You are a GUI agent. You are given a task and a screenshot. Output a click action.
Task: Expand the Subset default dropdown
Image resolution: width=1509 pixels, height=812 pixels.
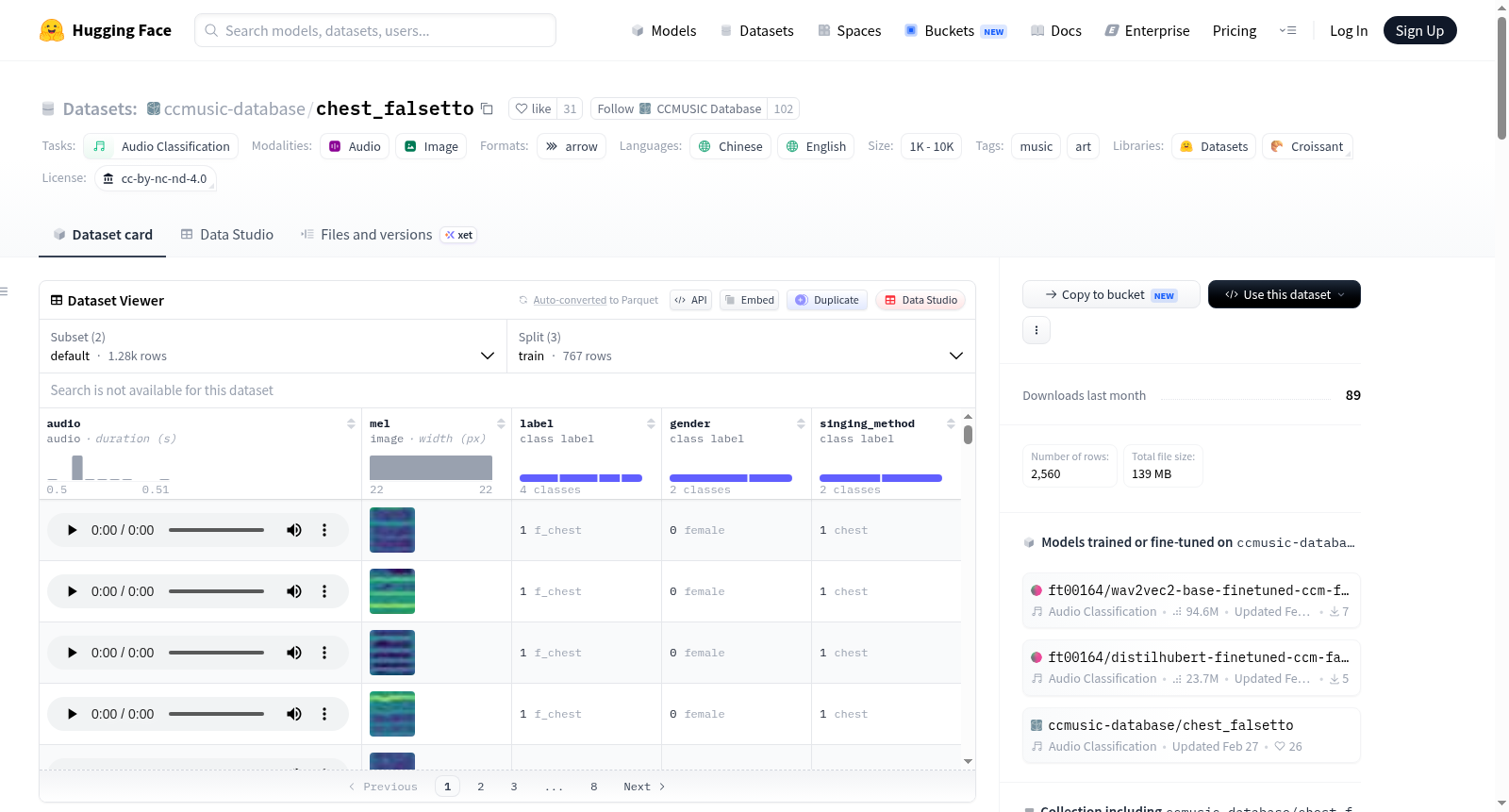(x=273, y=346)
